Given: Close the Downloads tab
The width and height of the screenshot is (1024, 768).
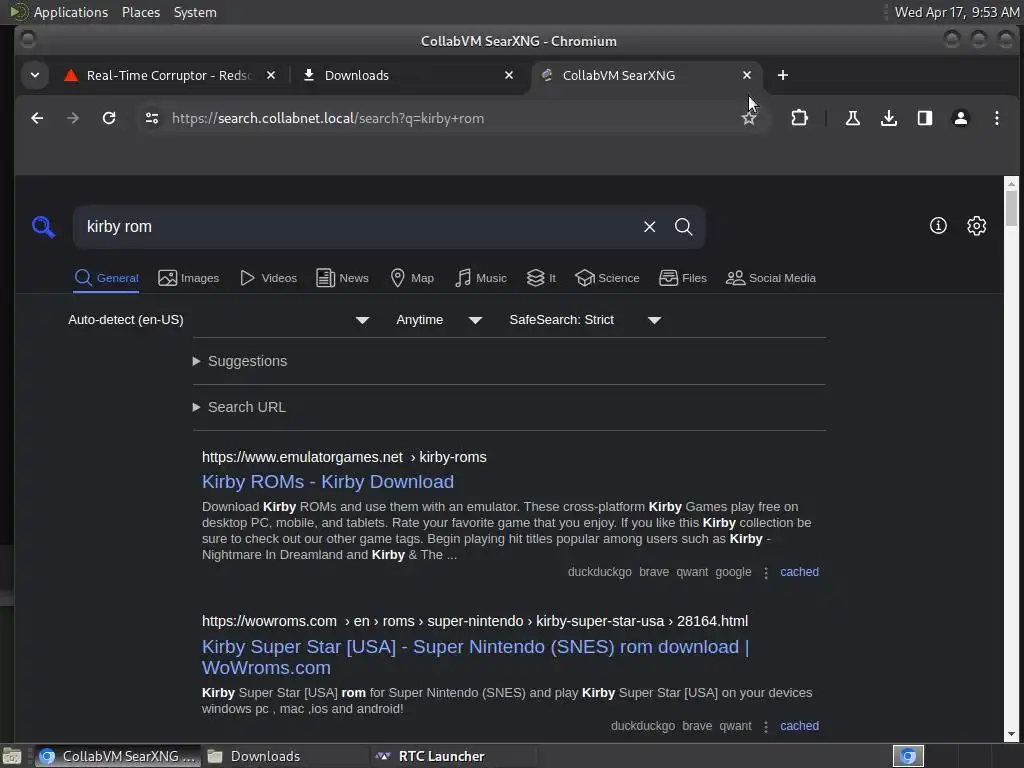Looking at the screenshot, I should tap(509, 75).
